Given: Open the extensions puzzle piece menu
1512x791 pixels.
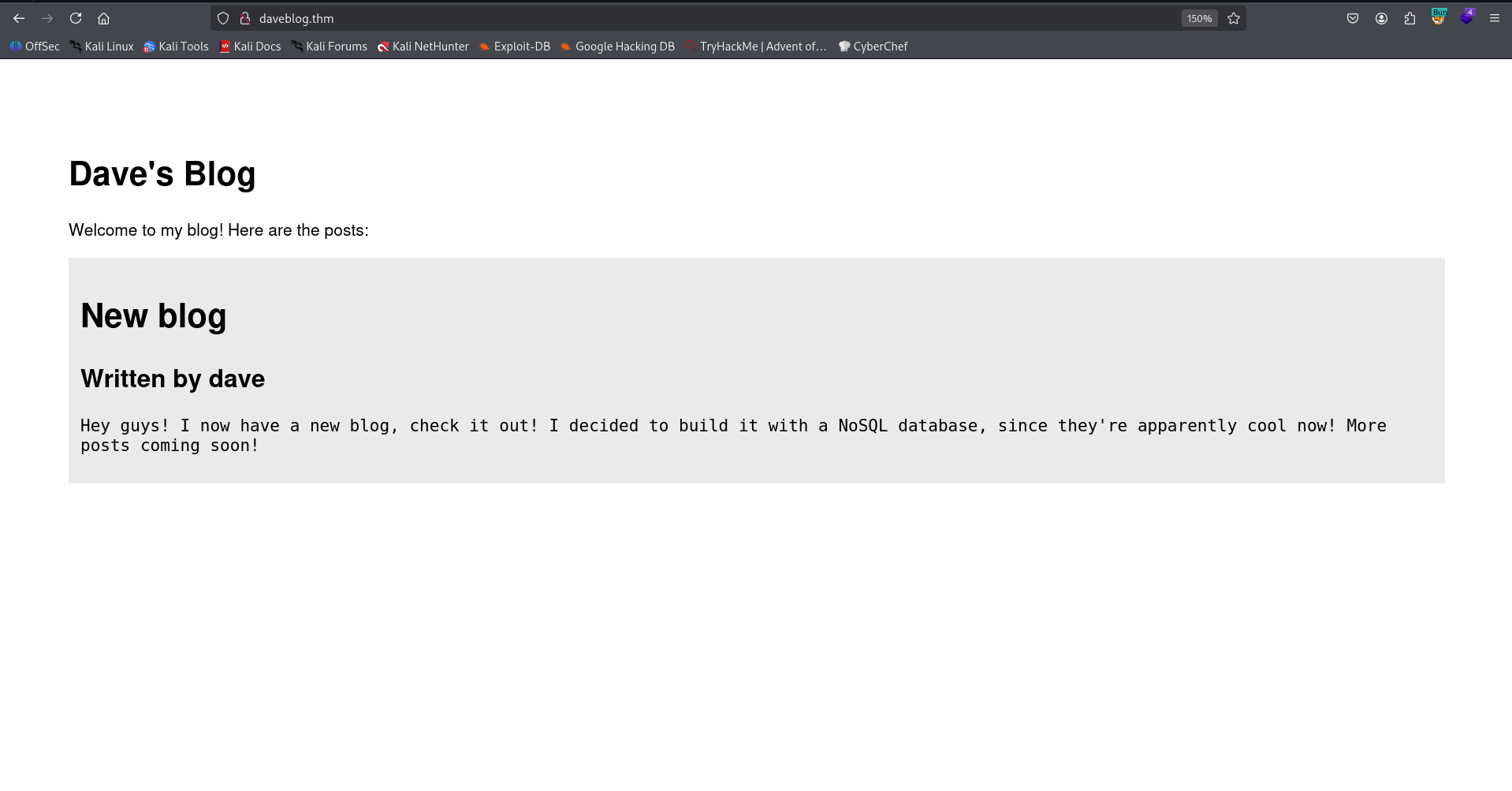Looking at the screenshot, I should [1410, 18].
